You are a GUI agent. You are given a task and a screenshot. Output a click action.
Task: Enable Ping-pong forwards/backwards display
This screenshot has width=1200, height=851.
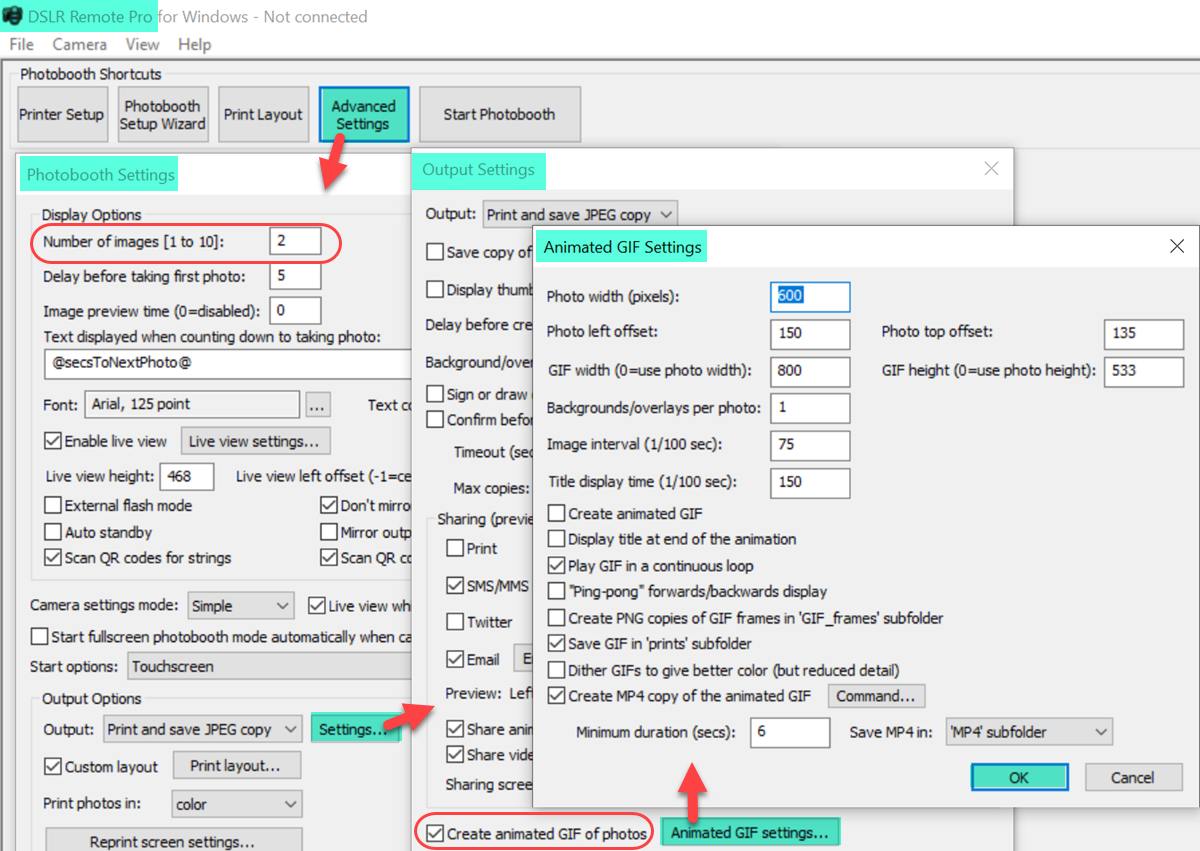pyautogui.click(x=557, y=591)
